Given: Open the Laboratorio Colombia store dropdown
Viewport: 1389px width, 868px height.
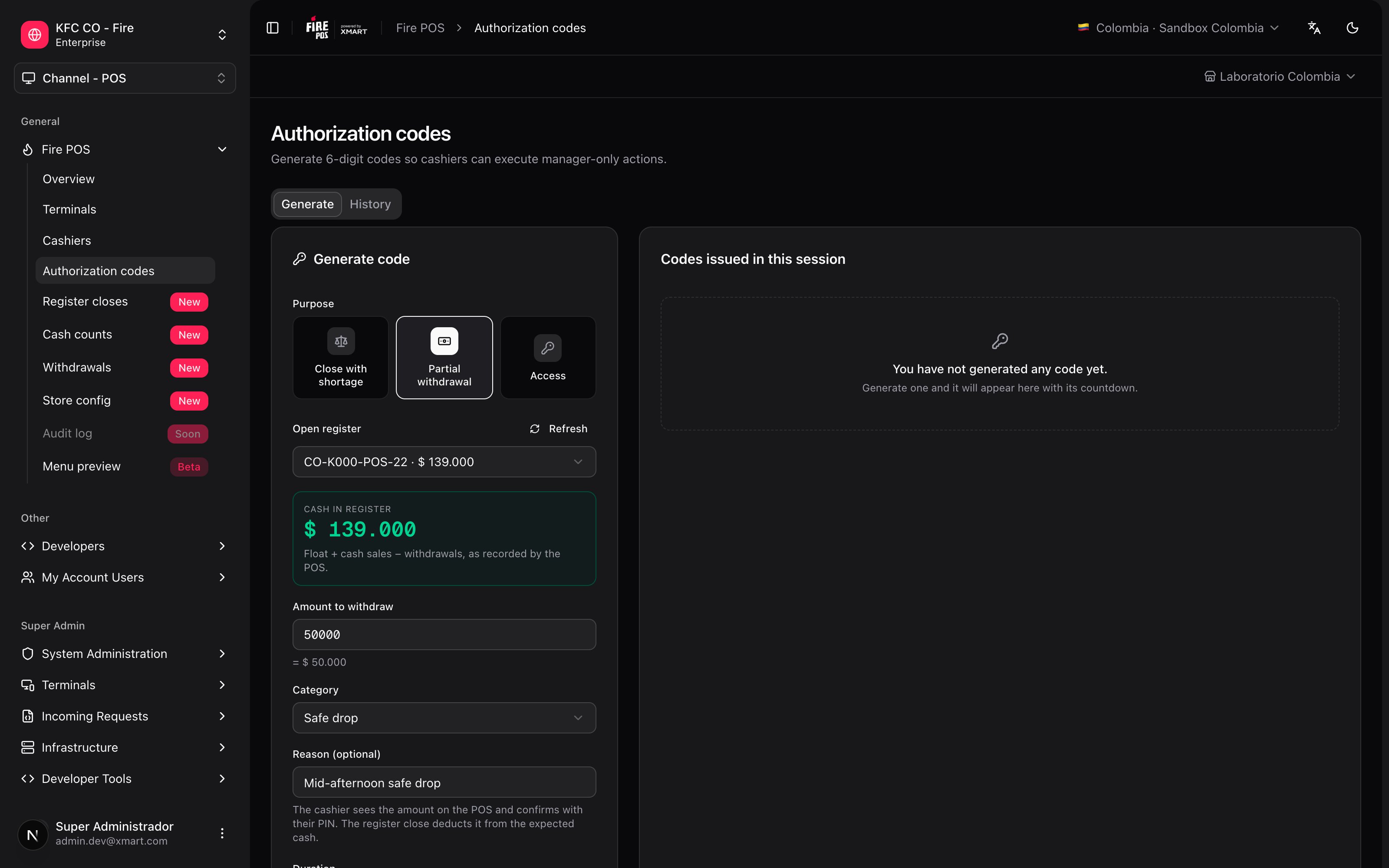Looking at the screenshot, I should click(x=1279, y=76).
